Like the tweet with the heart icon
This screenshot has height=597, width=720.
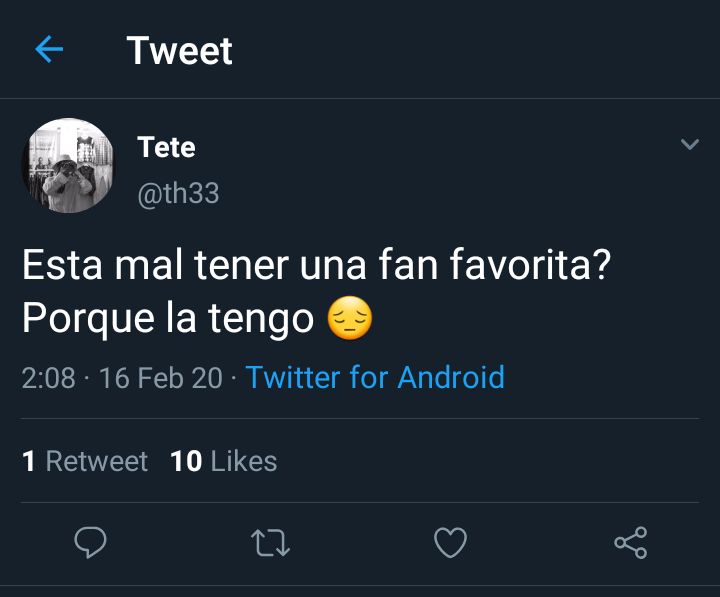click(x=450, y=542)
